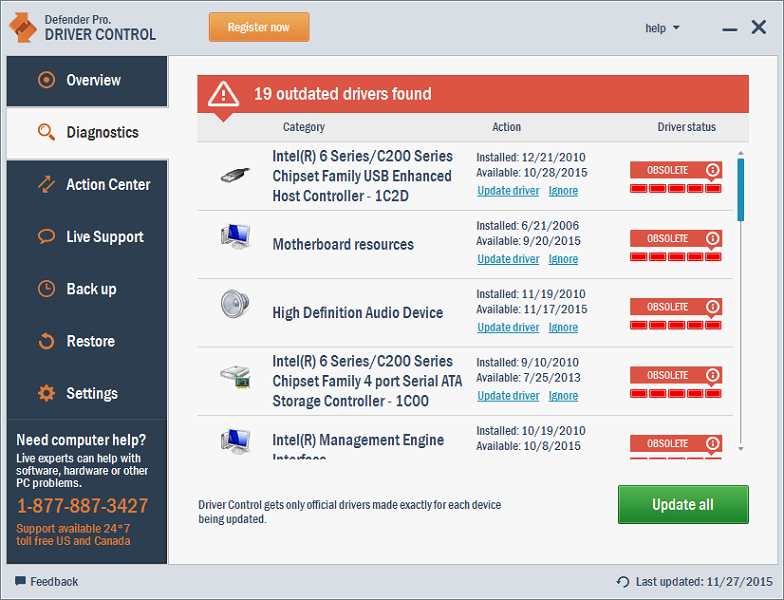Click the refresh icon beside Last updated
The width and height of the screenshot is (784, 600).
point(623,582)
